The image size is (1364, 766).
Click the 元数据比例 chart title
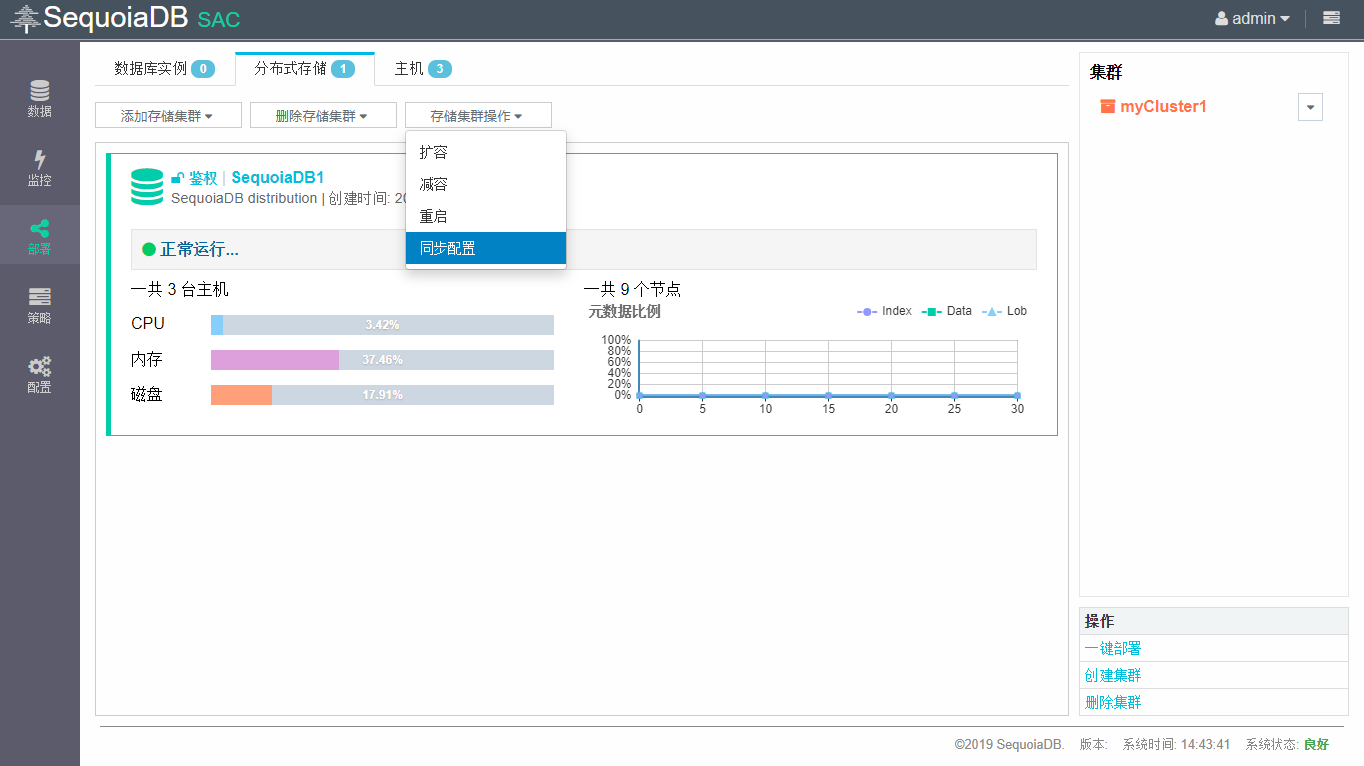(624, 311)
